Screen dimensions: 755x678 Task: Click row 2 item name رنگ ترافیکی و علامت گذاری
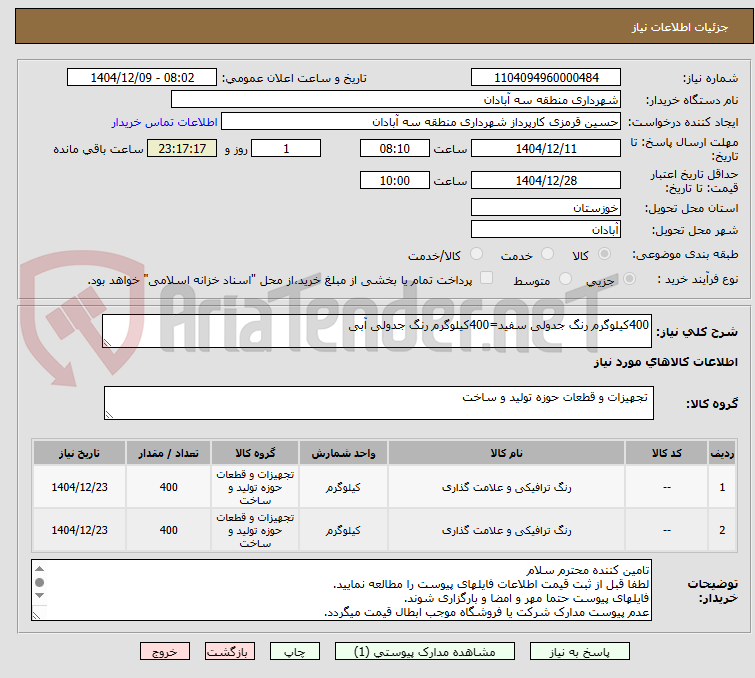[507, 530]
